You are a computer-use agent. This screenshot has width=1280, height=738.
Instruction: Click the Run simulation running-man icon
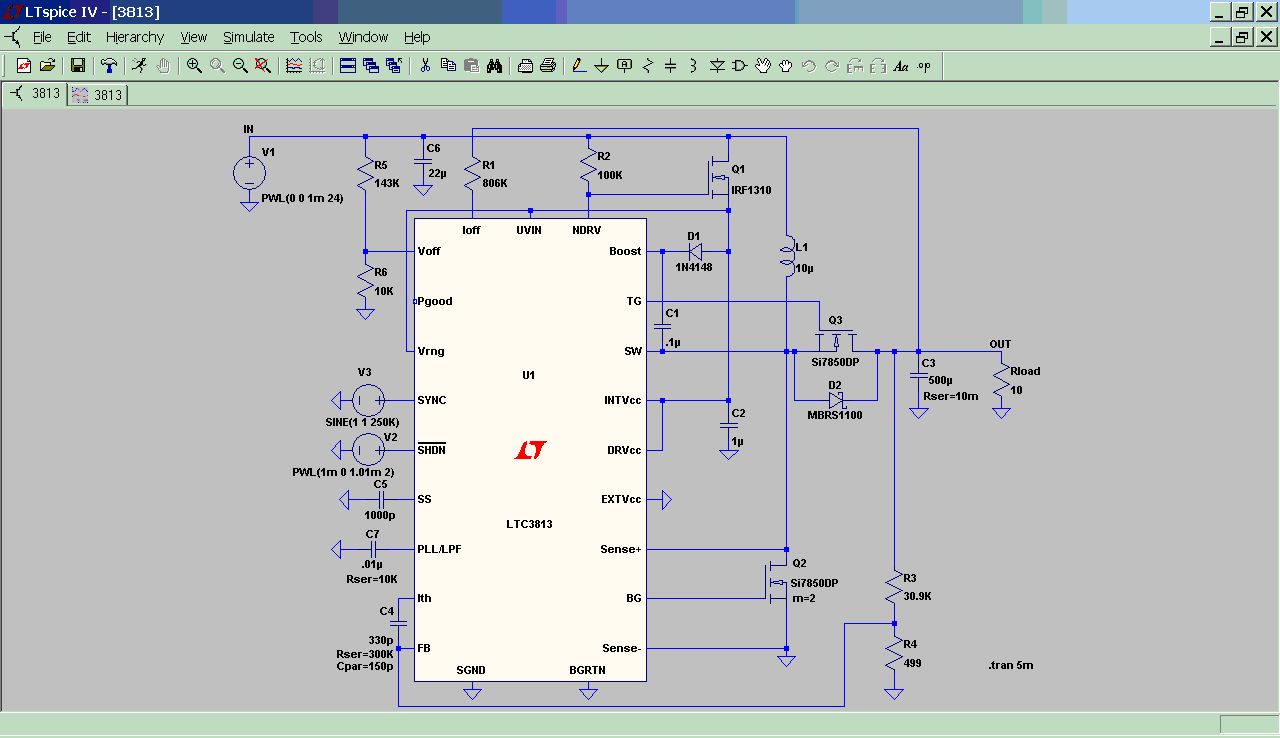pos(139,66)
